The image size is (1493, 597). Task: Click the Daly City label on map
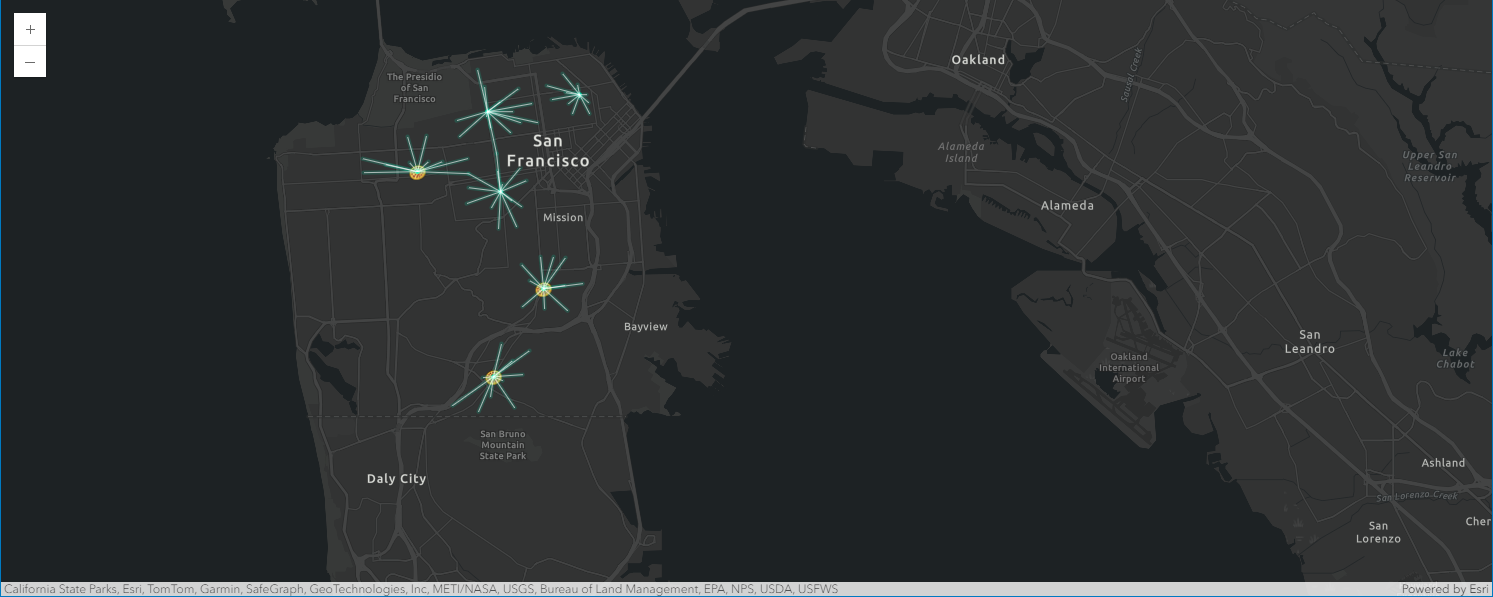pos(396,478)
